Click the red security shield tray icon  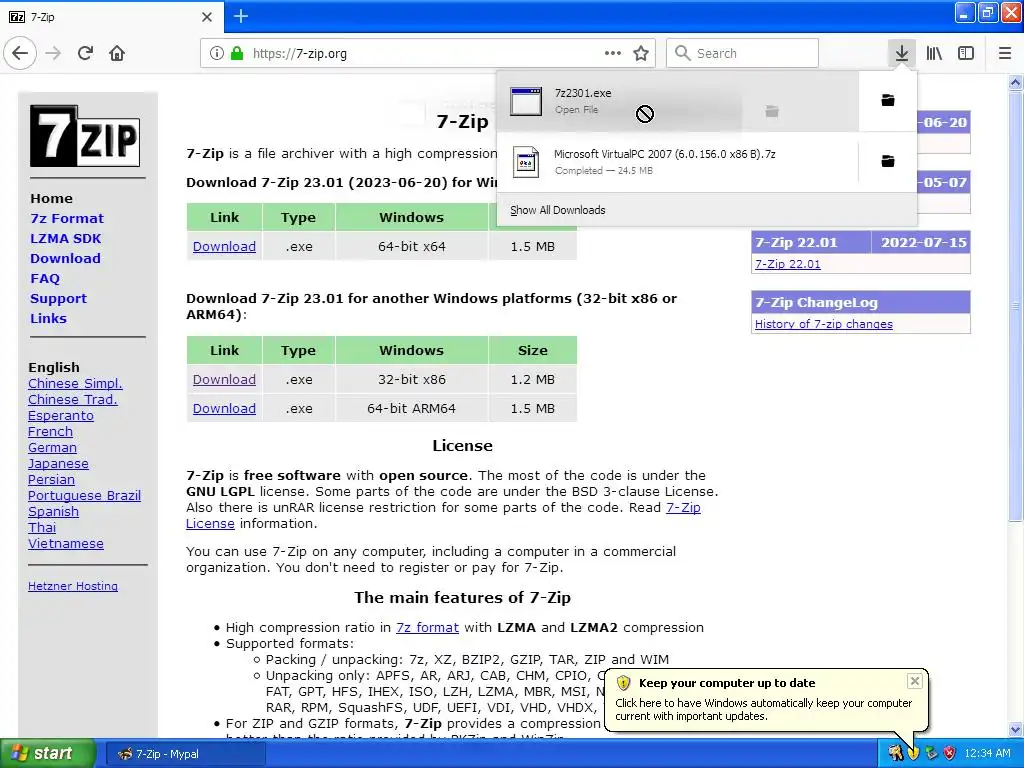coord(950,753)
